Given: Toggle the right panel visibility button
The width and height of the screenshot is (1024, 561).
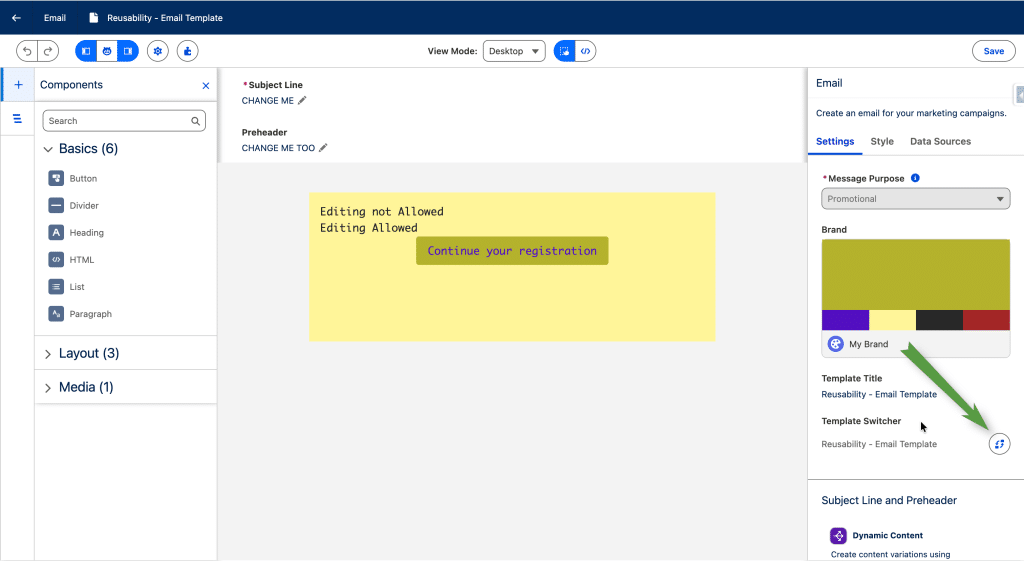Looking at the screenshot, I should [x=128, y=51].
